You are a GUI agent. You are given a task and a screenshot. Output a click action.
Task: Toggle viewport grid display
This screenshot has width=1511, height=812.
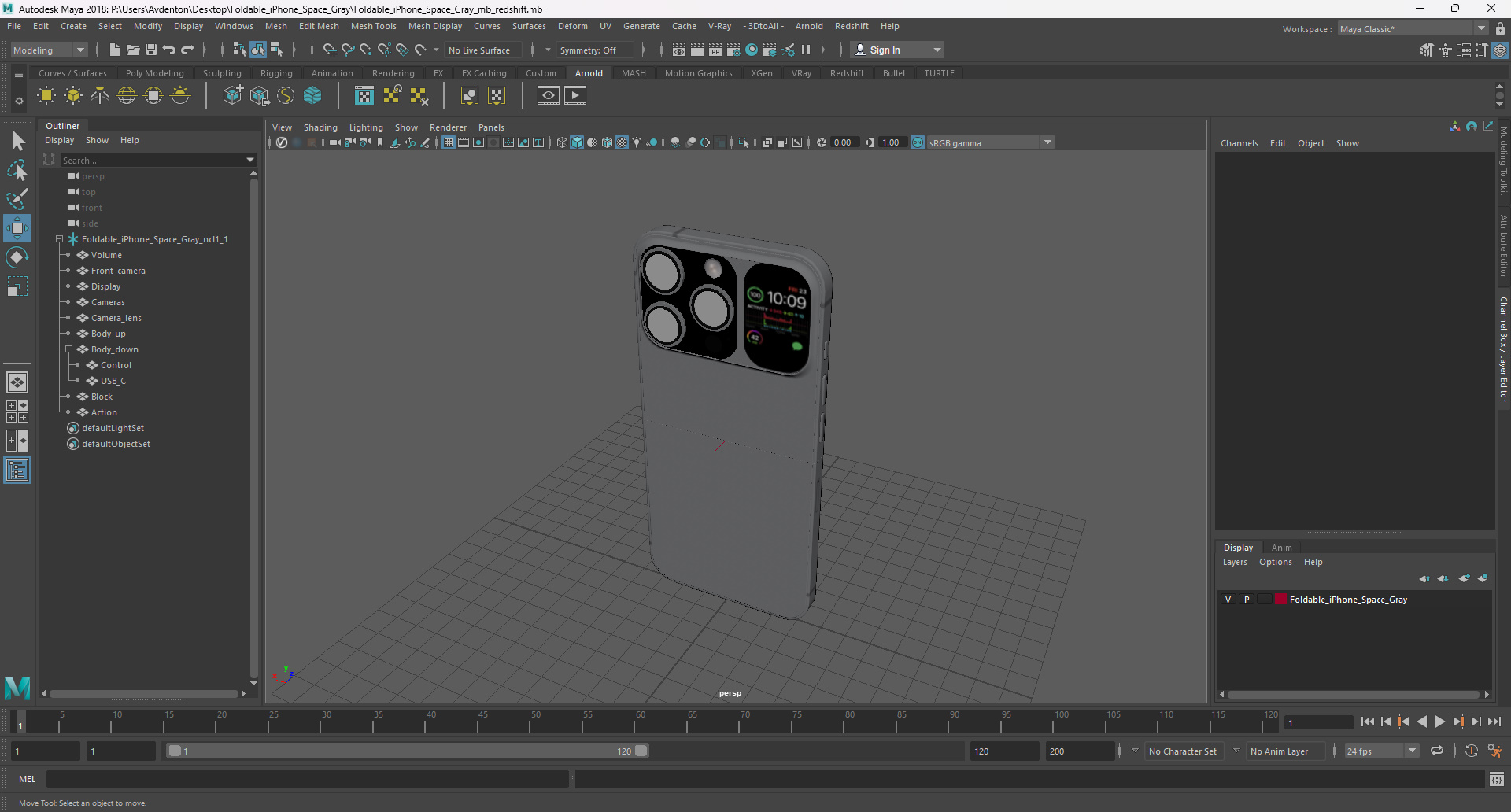point(449,142)
